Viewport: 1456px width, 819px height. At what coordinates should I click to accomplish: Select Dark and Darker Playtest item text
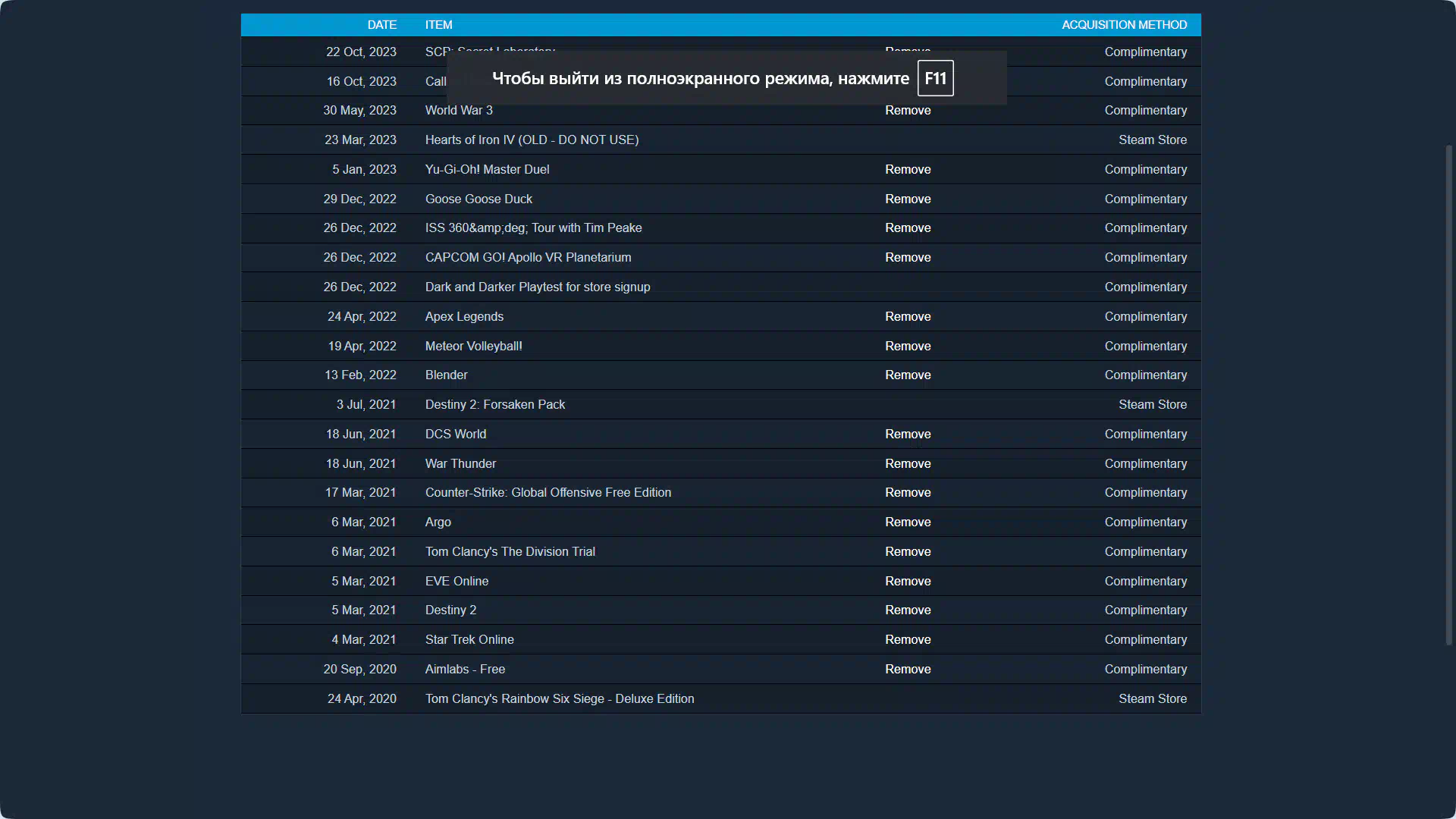(x=537, y=287)
